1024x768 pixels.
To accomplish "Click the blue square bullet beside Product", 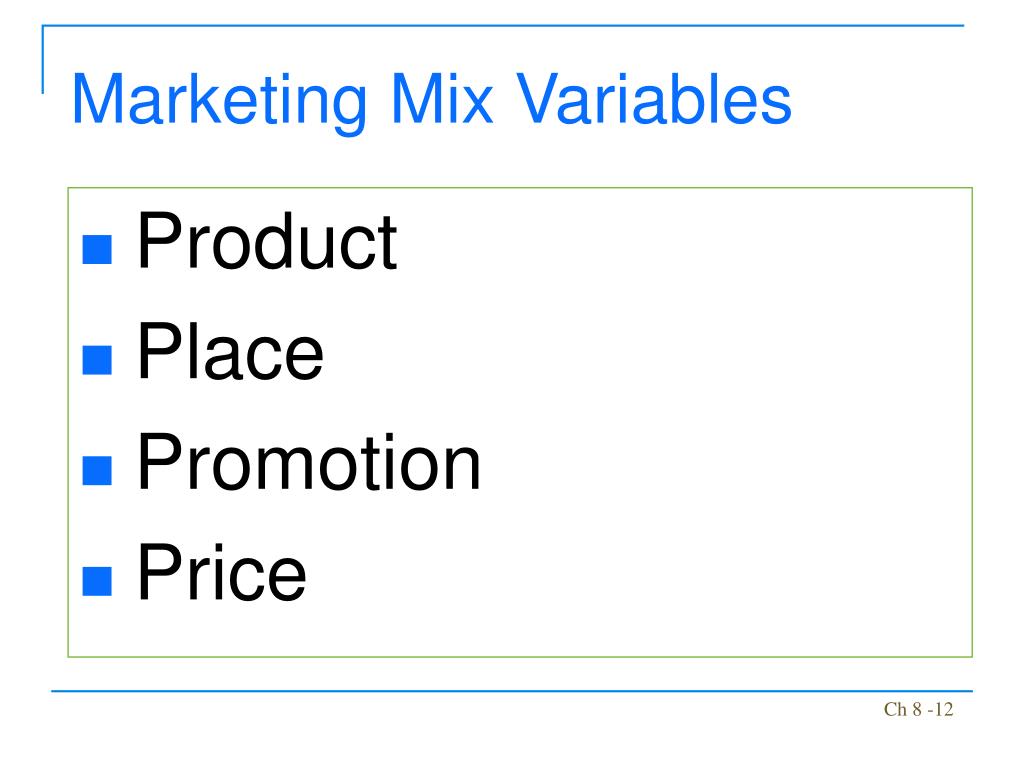I will point(97,249).
